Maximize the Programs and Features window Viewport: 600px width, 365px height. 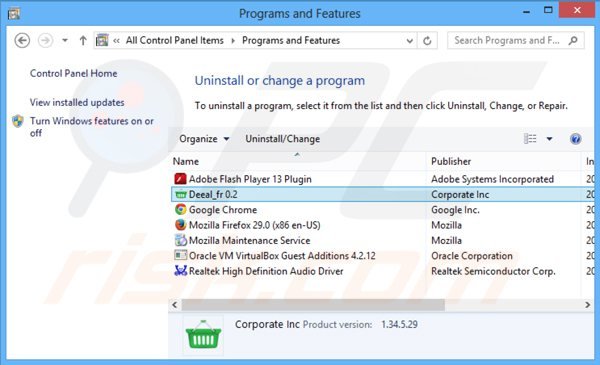[548, 11]
